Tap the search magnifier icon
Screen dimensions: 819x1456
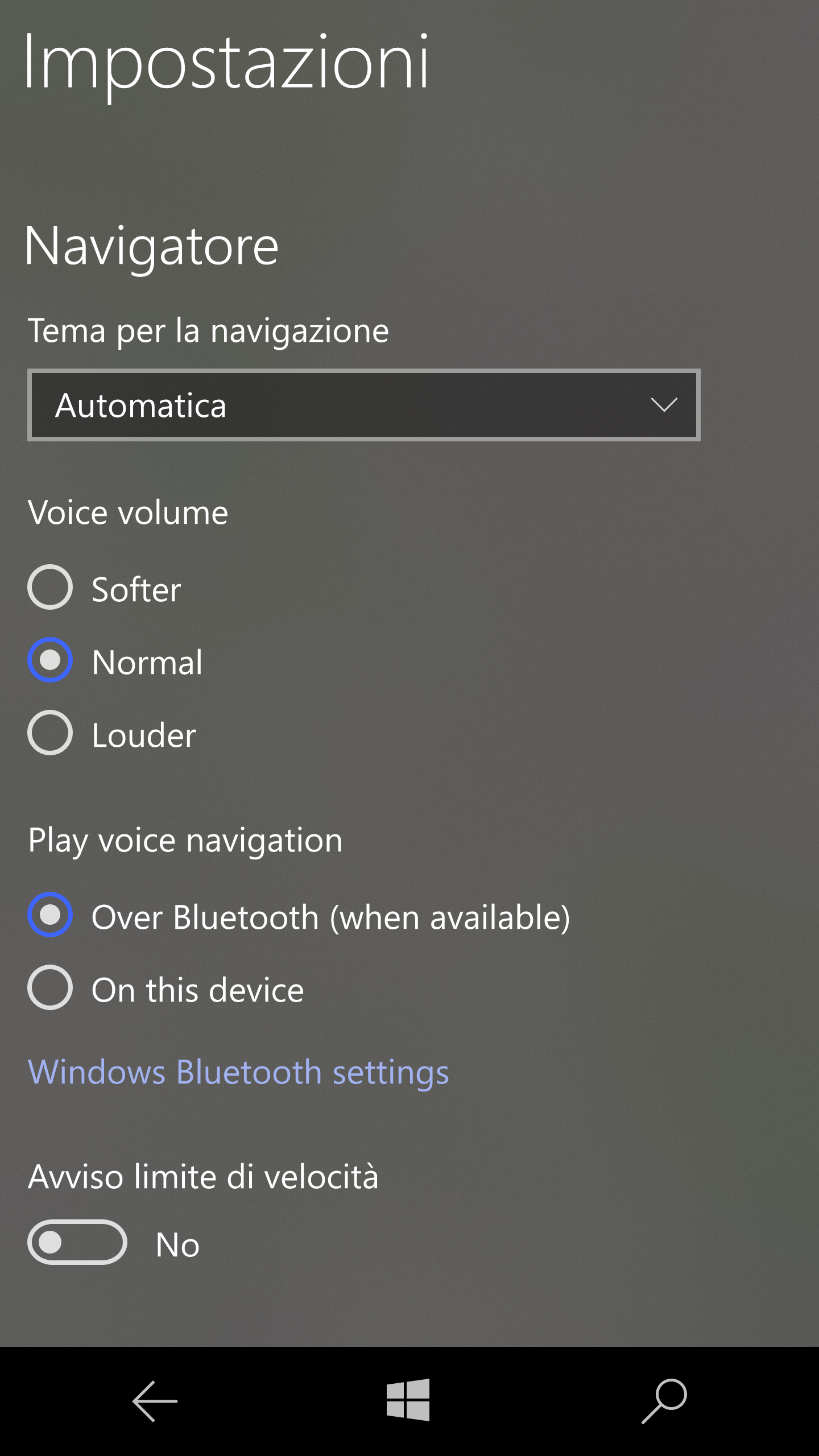point(664,1401)
